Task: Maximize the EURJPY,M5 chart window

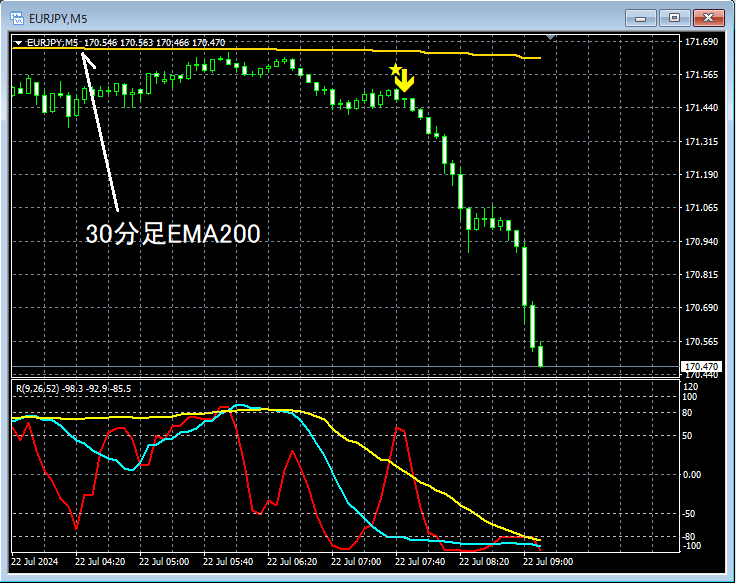Action: pos(674,18)
